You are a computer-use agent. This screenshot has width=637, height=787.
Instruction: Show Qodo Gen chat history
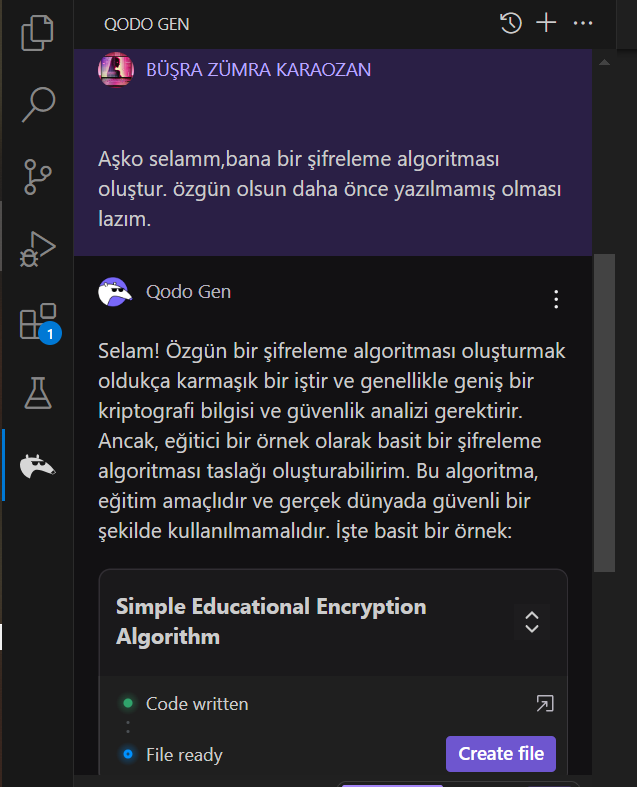pos(511,23)
